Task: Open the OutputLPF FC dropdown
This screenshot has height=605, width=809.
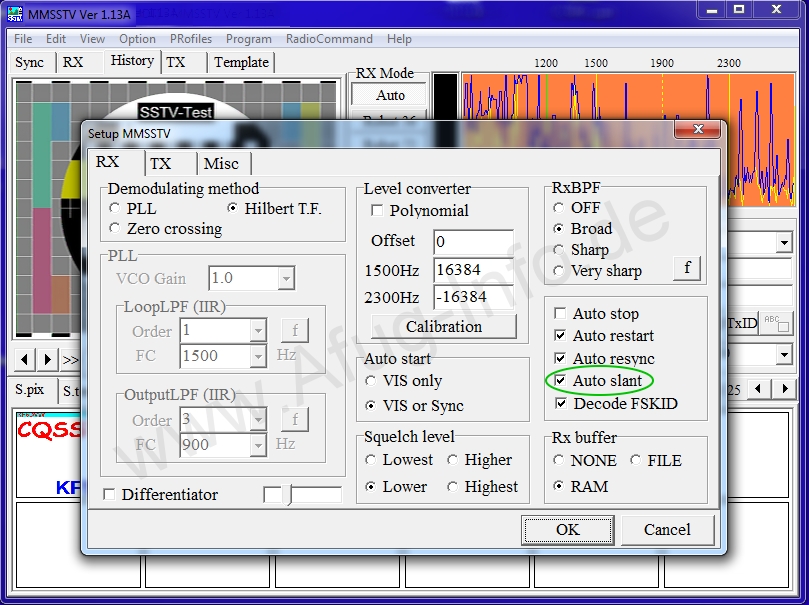Action: click(258, 445)
